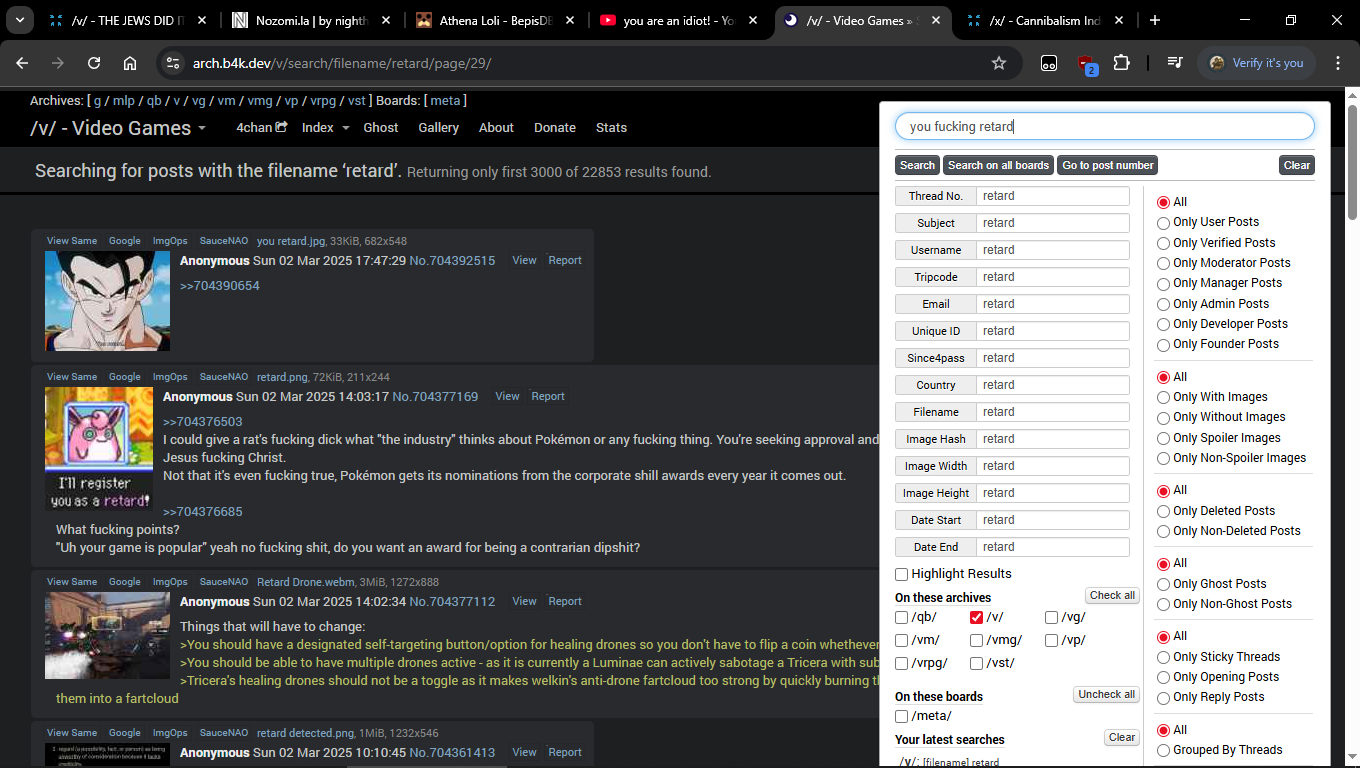Focus the main search text box
Image resolution: width=1360 pixels, height=768 pixels.
tap(1105, 126)
